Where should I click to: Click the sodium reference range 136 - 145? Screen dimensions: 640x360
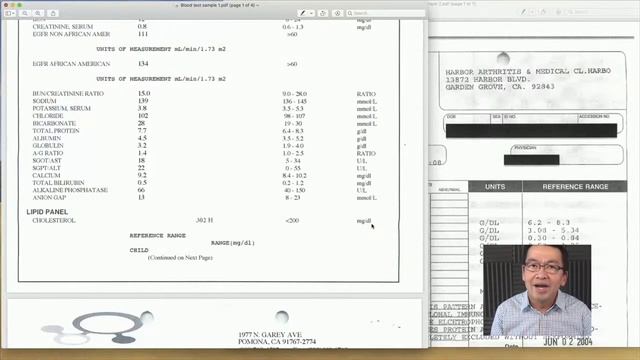294,101
